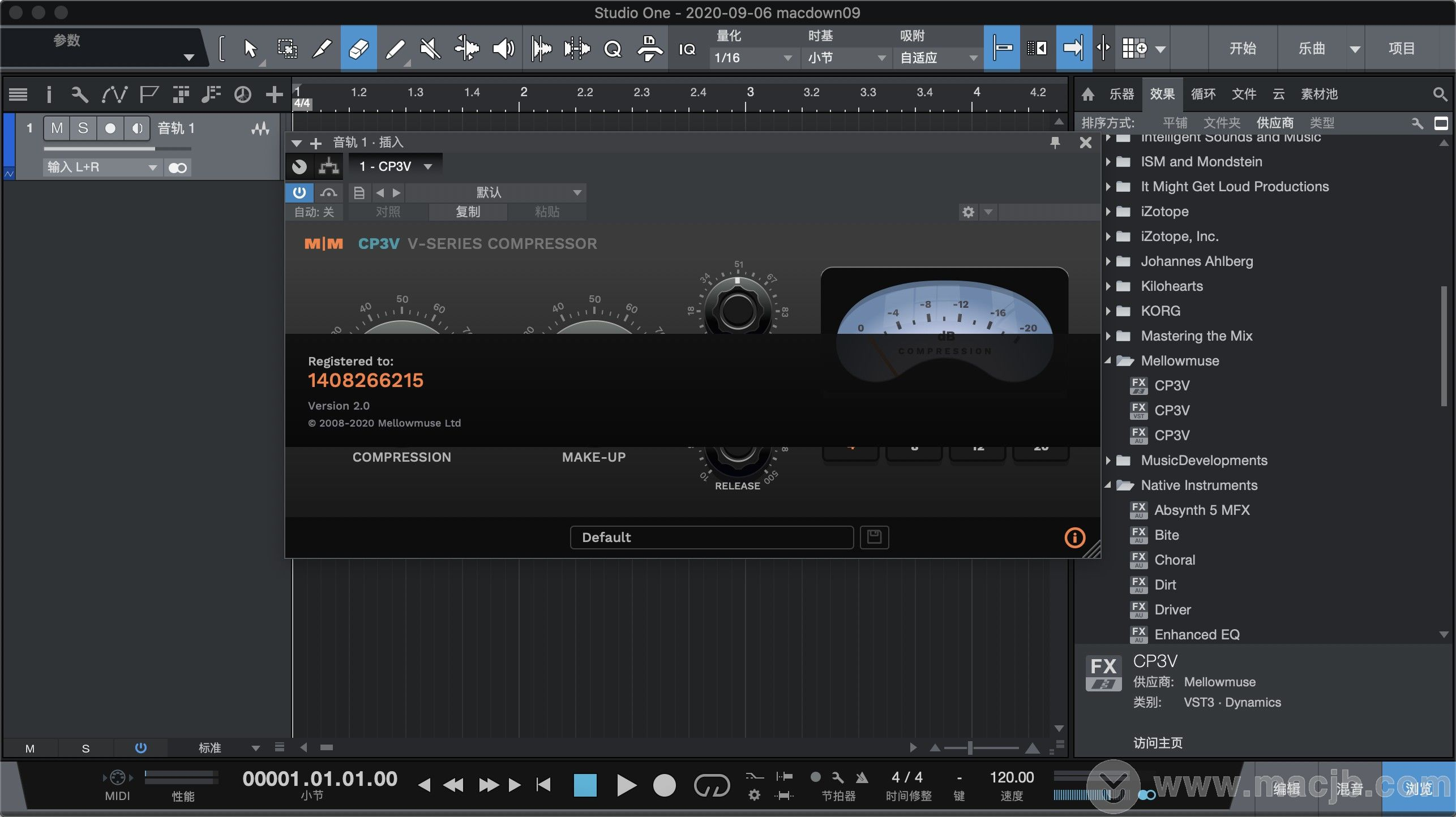The height and width of the screenshot is (817, 1456).
Task: Switch to 乐器 browser tab
Action: coord(1121,94)
